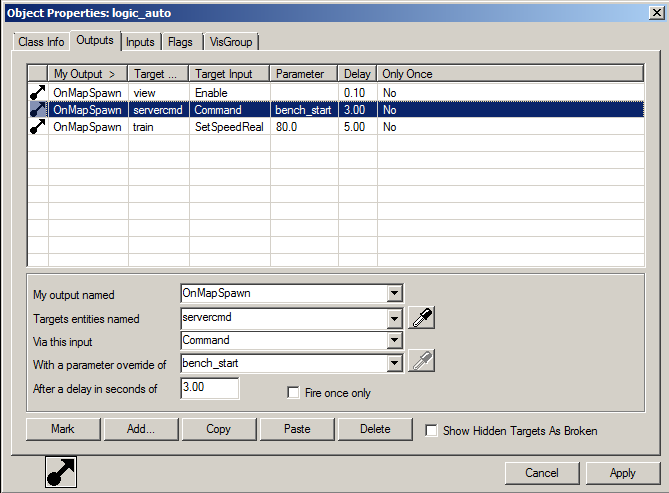Screen dimensions: 669x493
Task: Click the large output arrow icon at bottom left
Action: click(x=62, y=473)
